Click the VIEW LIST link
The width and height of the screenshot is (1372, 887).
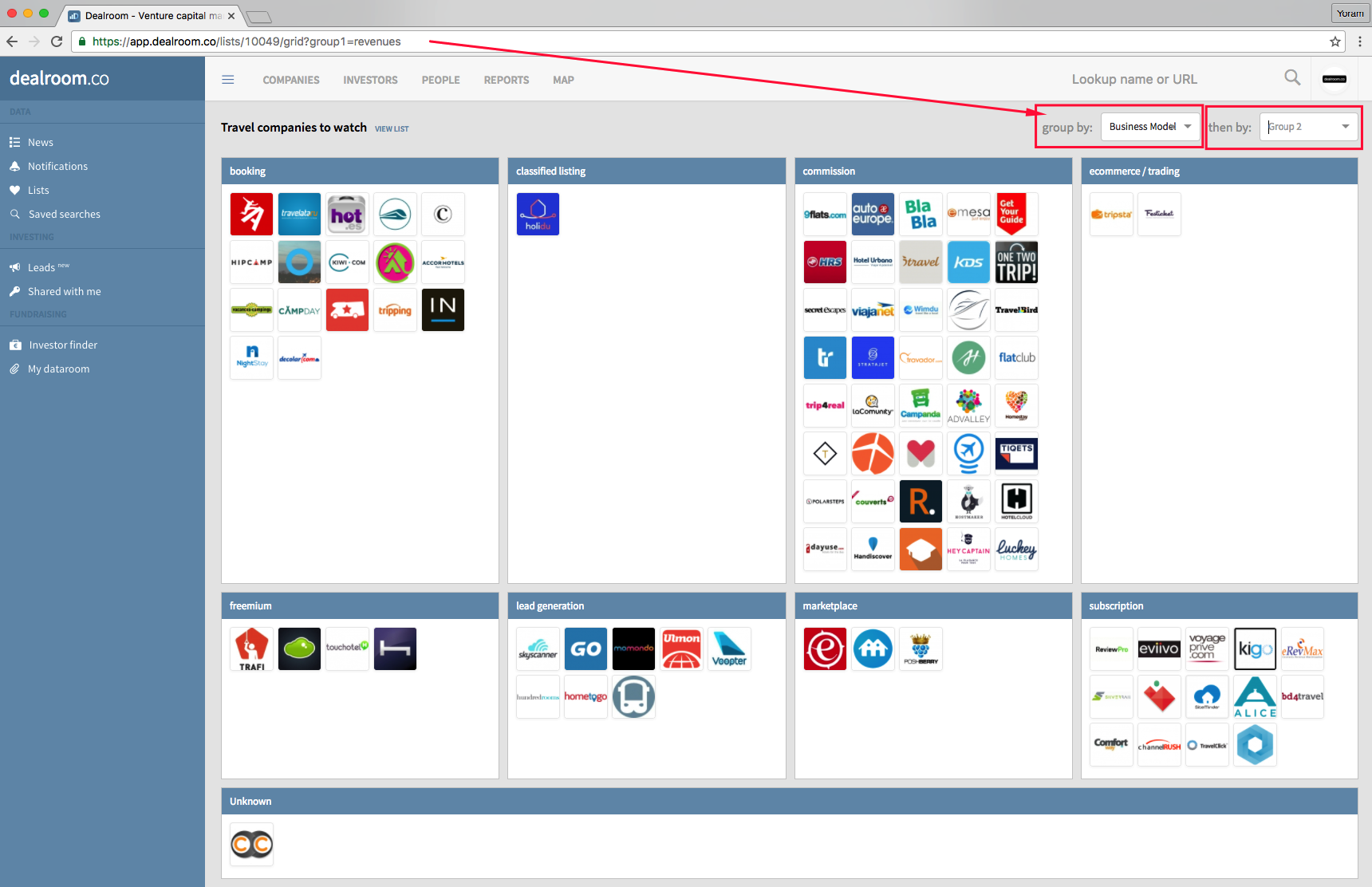coord(392,128)
